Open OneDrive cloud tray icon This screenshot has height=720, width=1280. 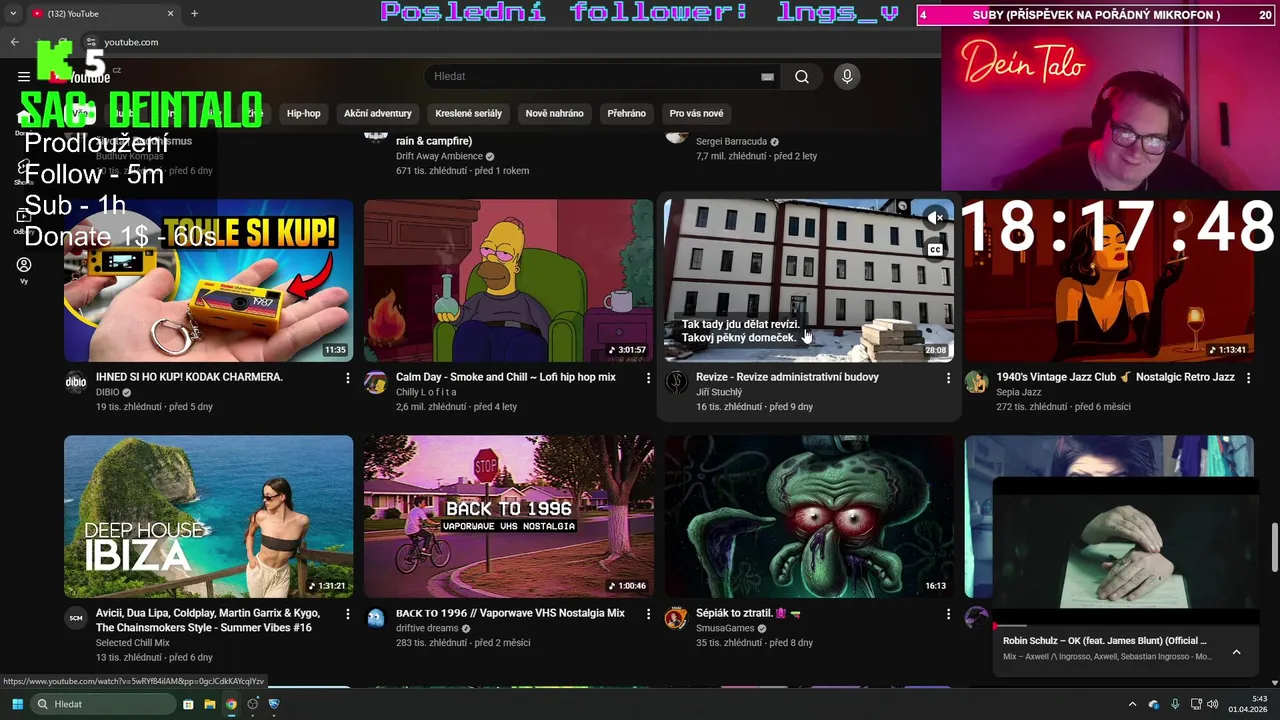click(x=1154, y=704)
